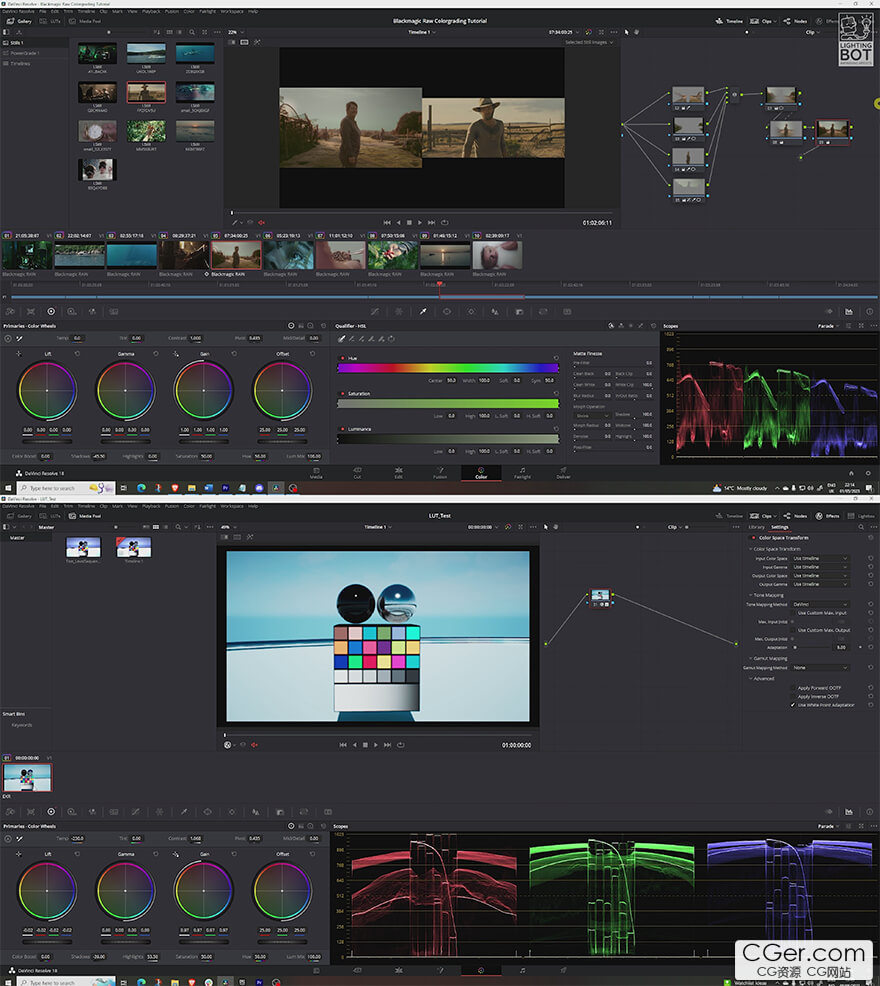Open Parade scope type dropdown in Colorgrading Tutorial window
The width and height of the screenshot is (880, 986).
(x=829, y=326)
